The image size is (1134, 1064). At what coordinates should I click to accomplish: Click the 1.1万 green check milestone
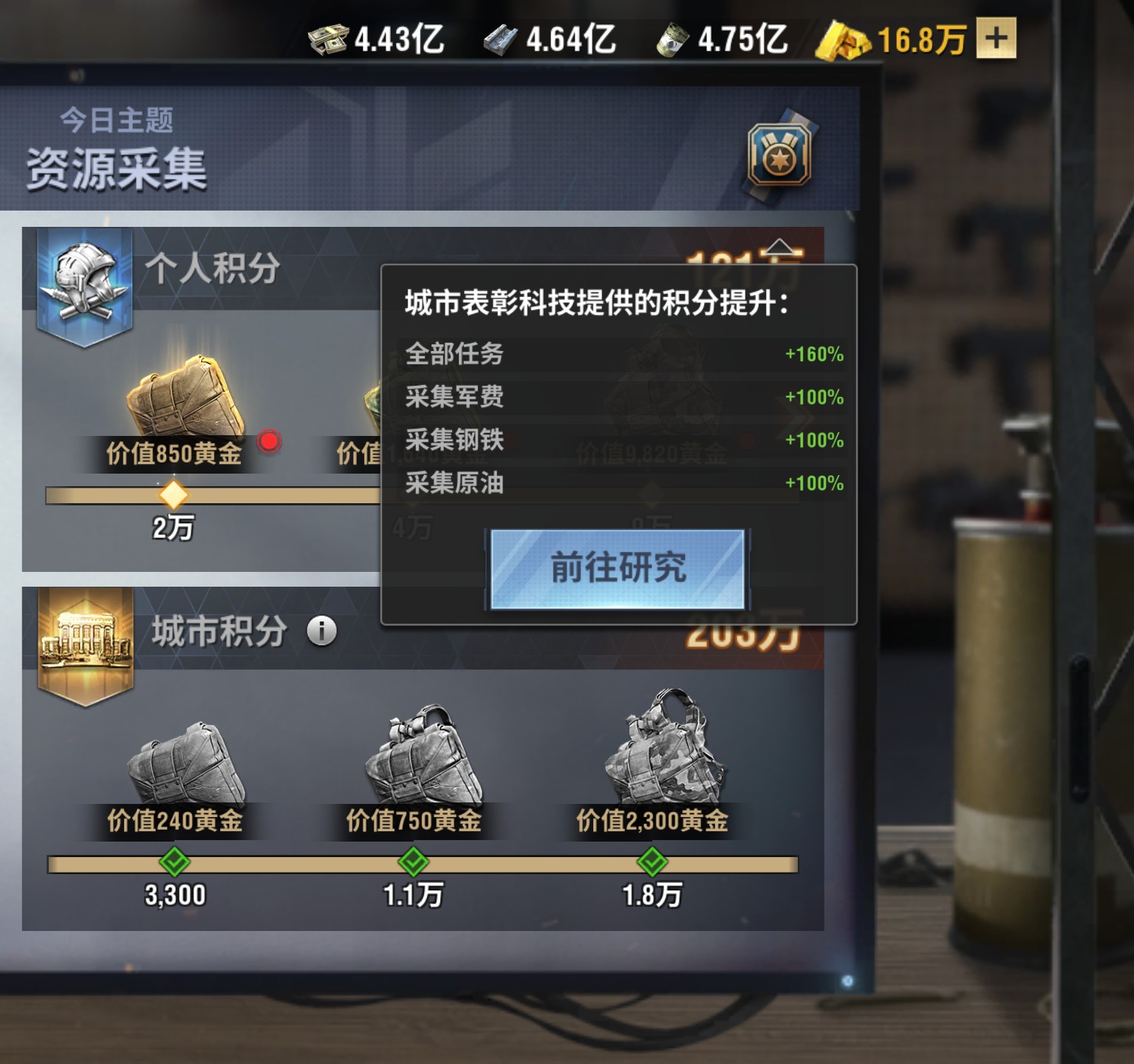click(x=413, y=862)
